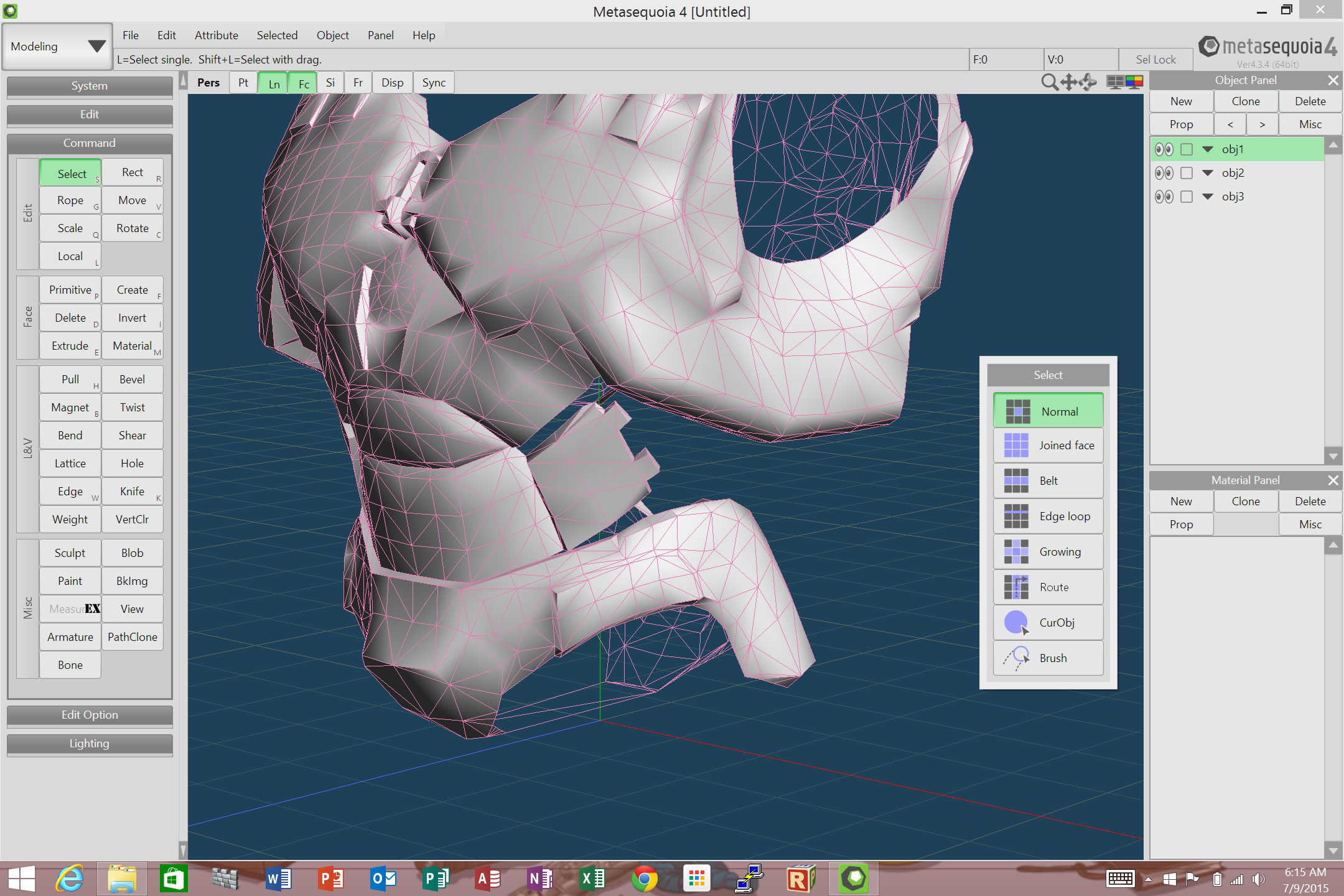Toggle visibility eye of obj2

1164,173
